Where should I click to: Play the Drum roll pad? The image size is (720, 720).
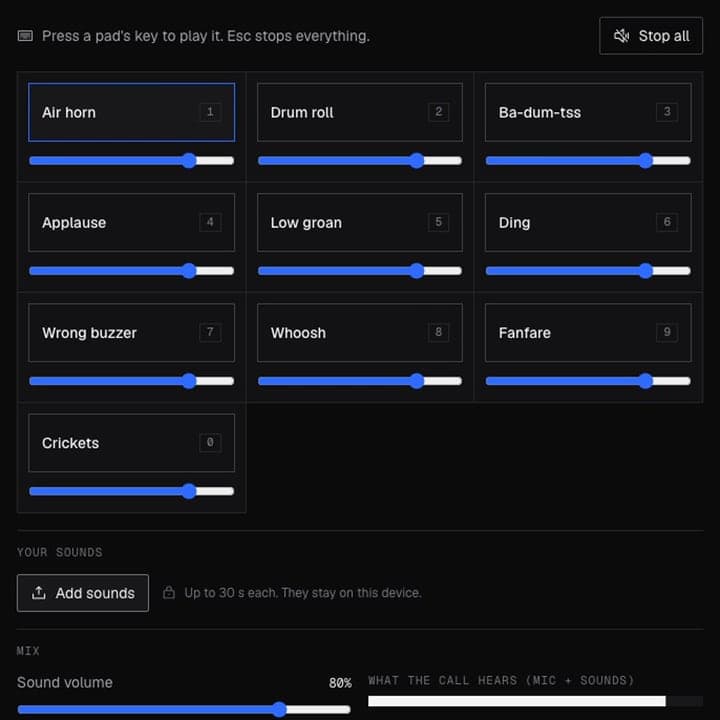point(360,112)
